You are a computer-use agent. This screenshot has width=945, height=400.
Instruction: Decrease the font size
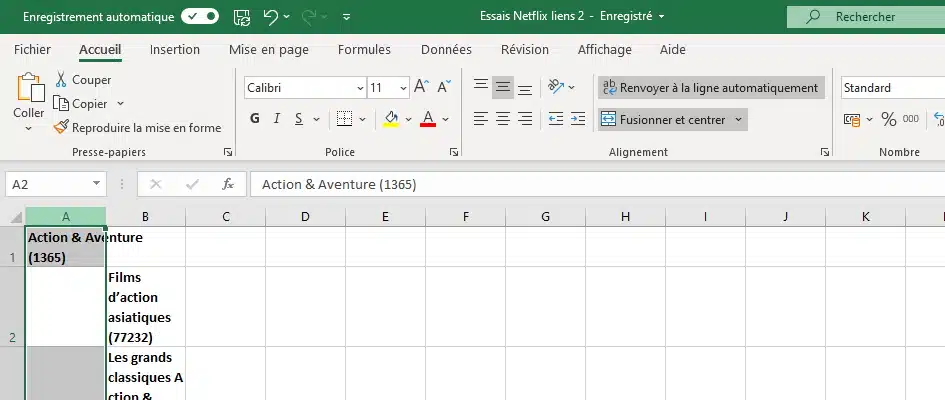click(x=444, y=87)
